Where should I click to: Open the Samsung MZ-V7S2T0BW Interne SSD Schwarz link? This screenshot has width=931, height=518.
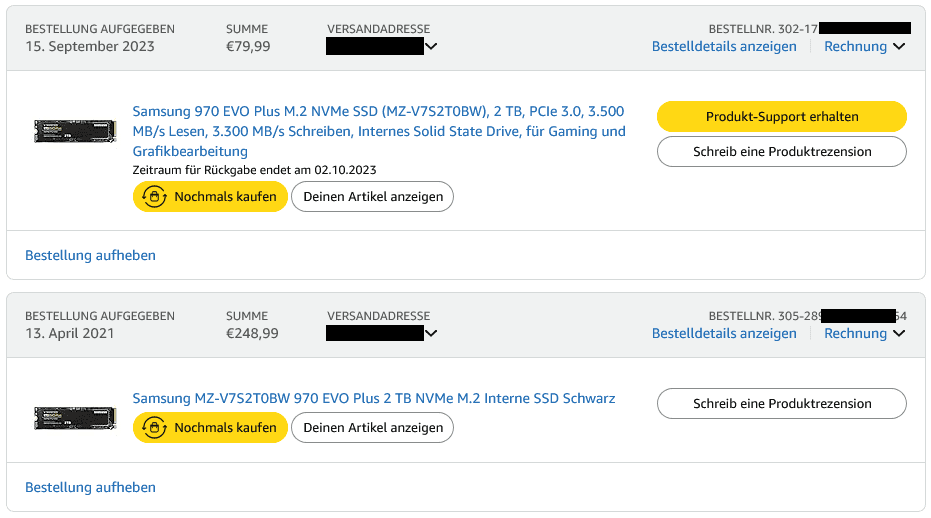click(x=374, y=398)
